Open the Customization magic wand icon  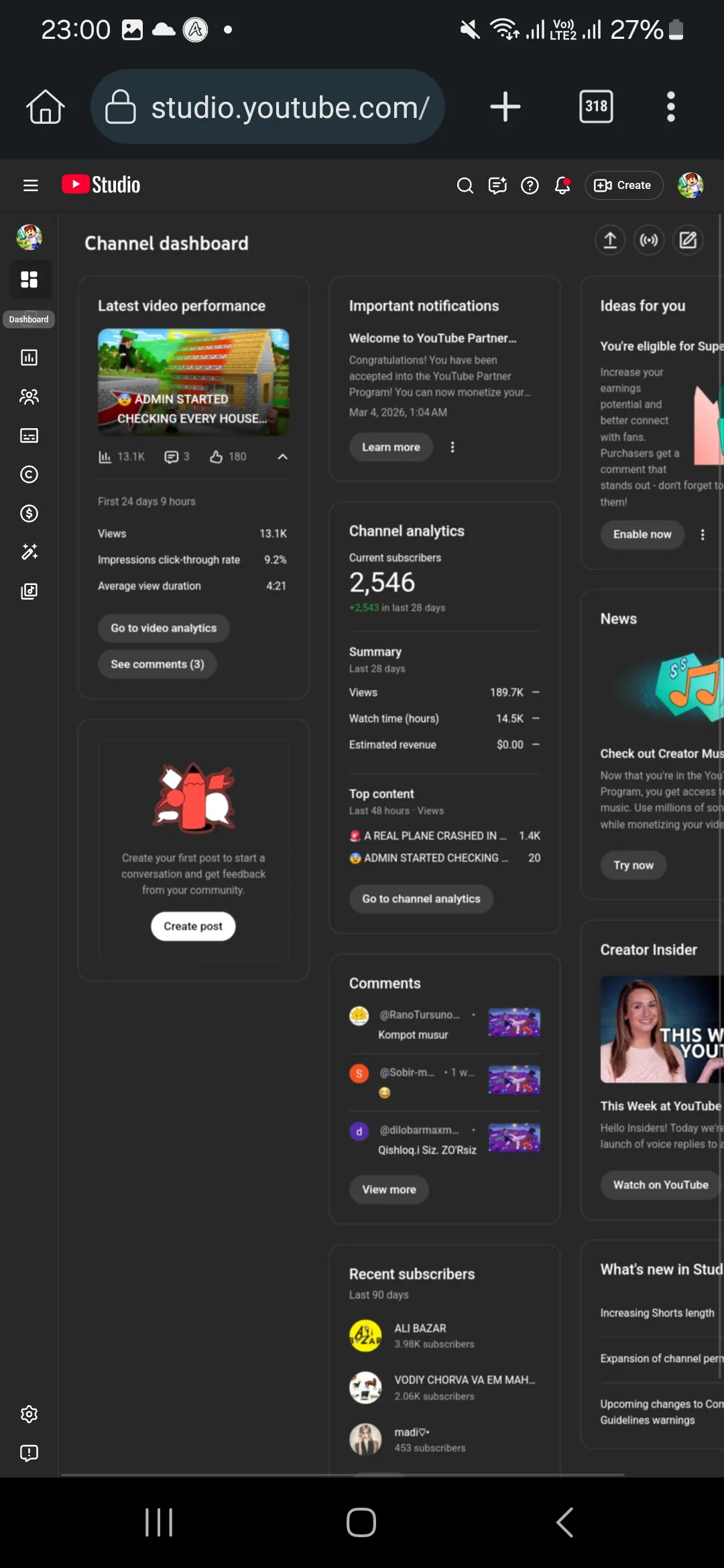click(29, 552)
